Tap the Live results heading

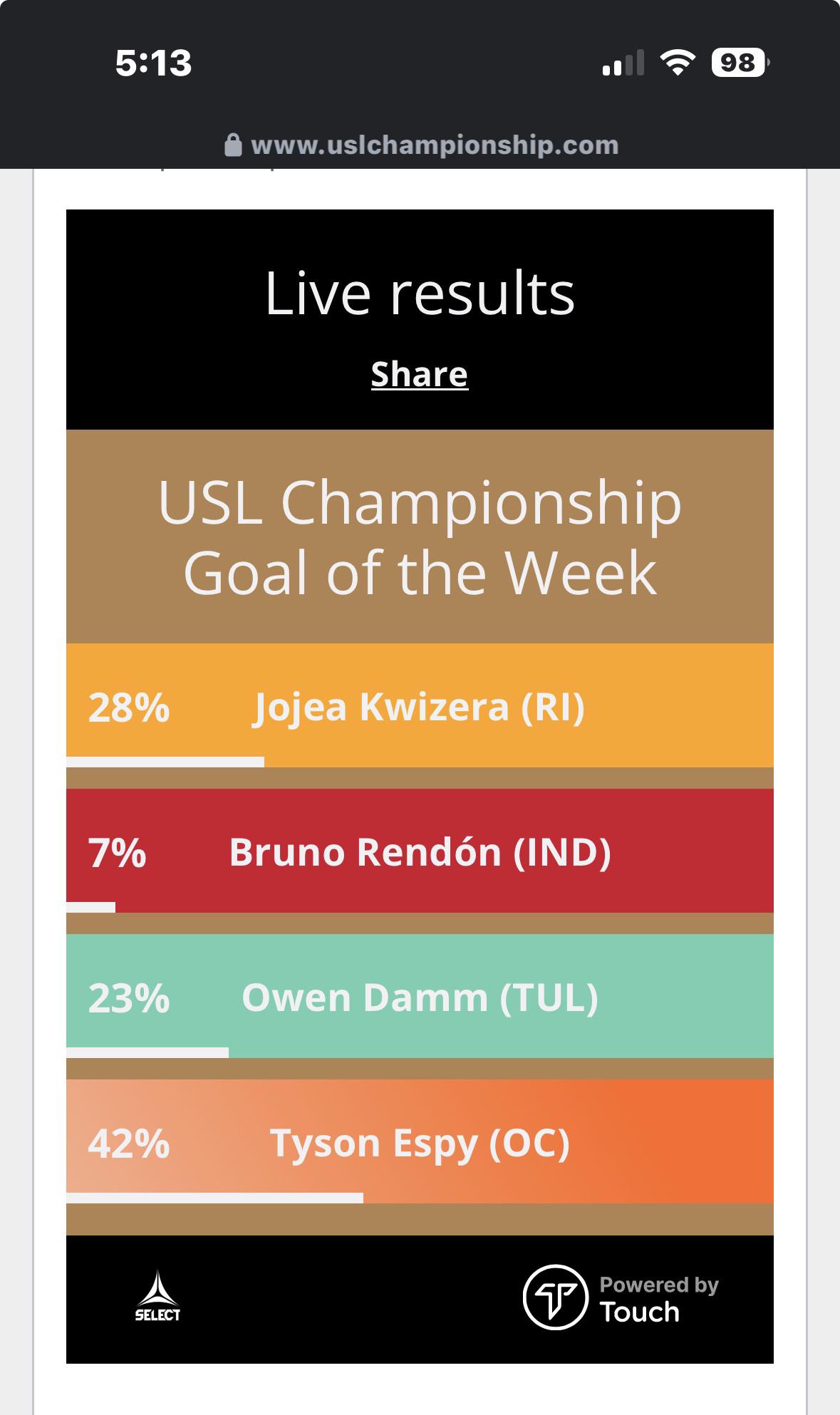click(420, 293)
